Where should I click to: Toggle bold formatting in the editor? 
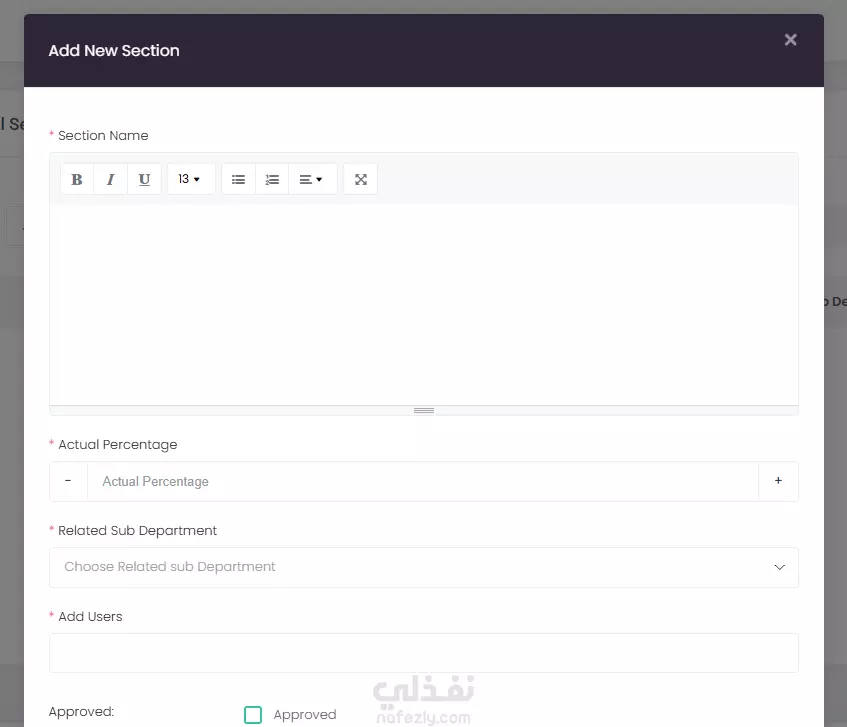coord(77,179)
